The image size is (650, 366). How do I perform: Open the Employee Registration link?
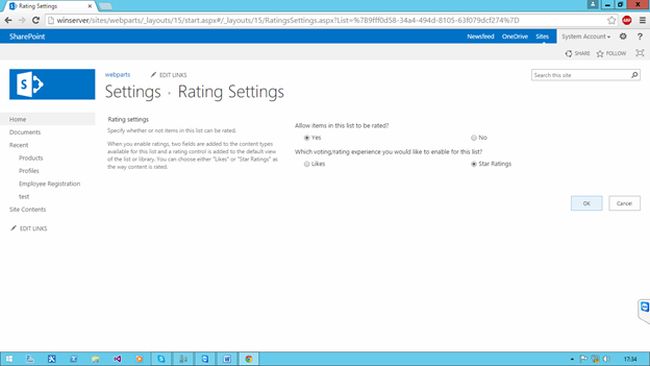point(49,184)
